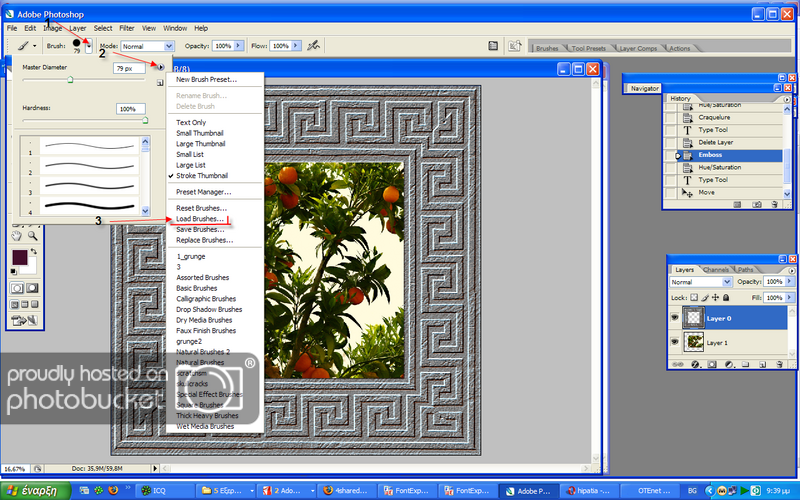Expand the Opacity slider arrow in options bar
The height and width of the screenshot is (500, 800).
pos(238,46)
